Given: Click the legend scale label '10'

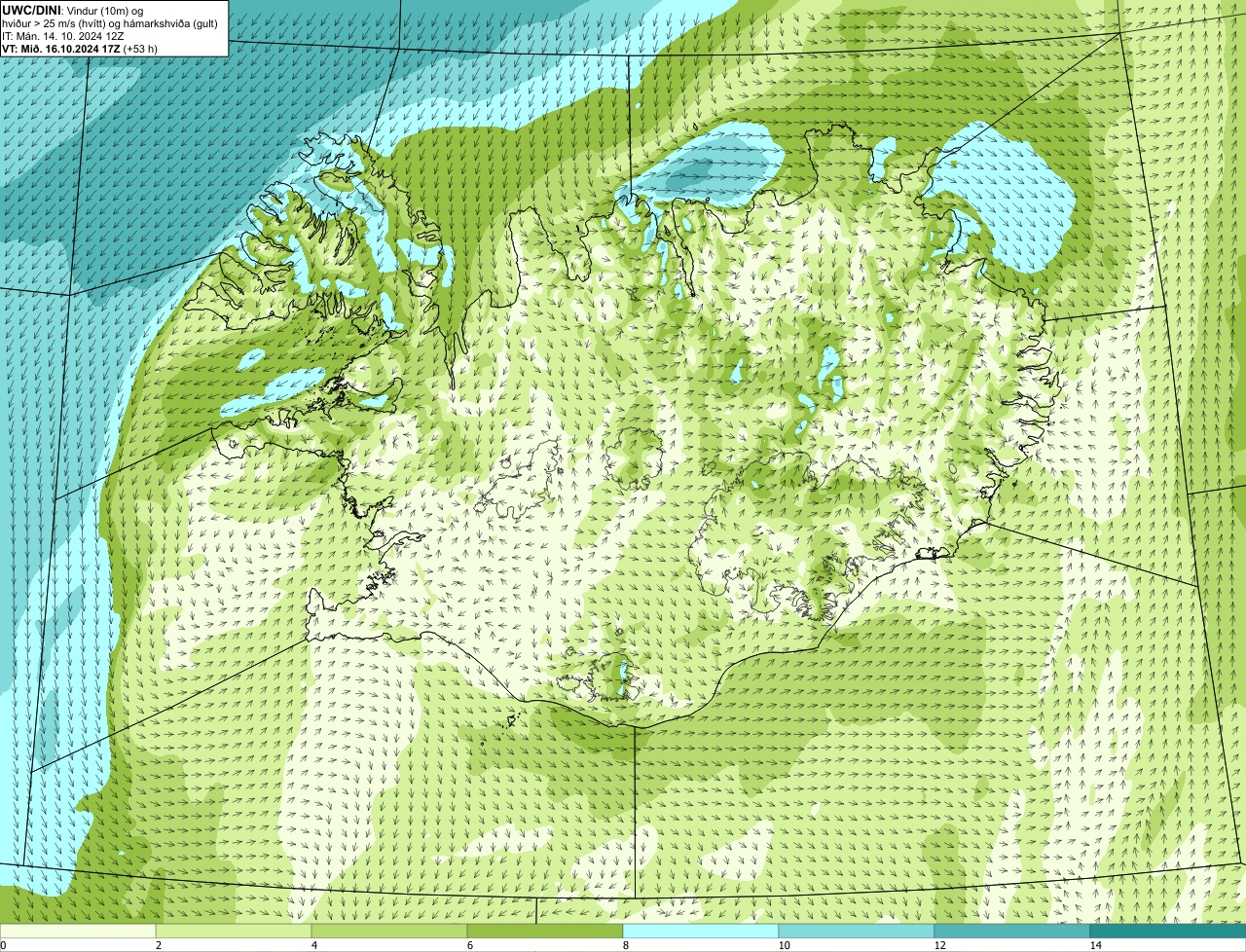Looking at the screenshot, I should point(784,945).
